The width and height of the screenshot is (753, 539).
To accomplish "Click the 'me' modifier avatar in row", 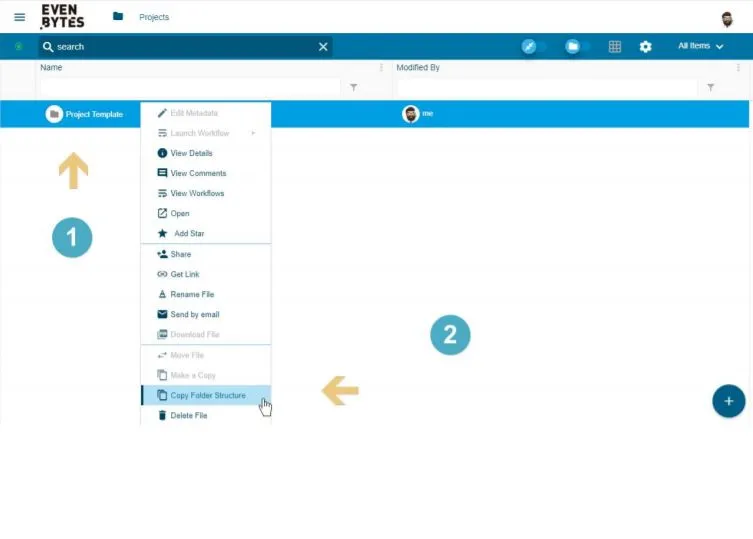I will pos(411,114).
